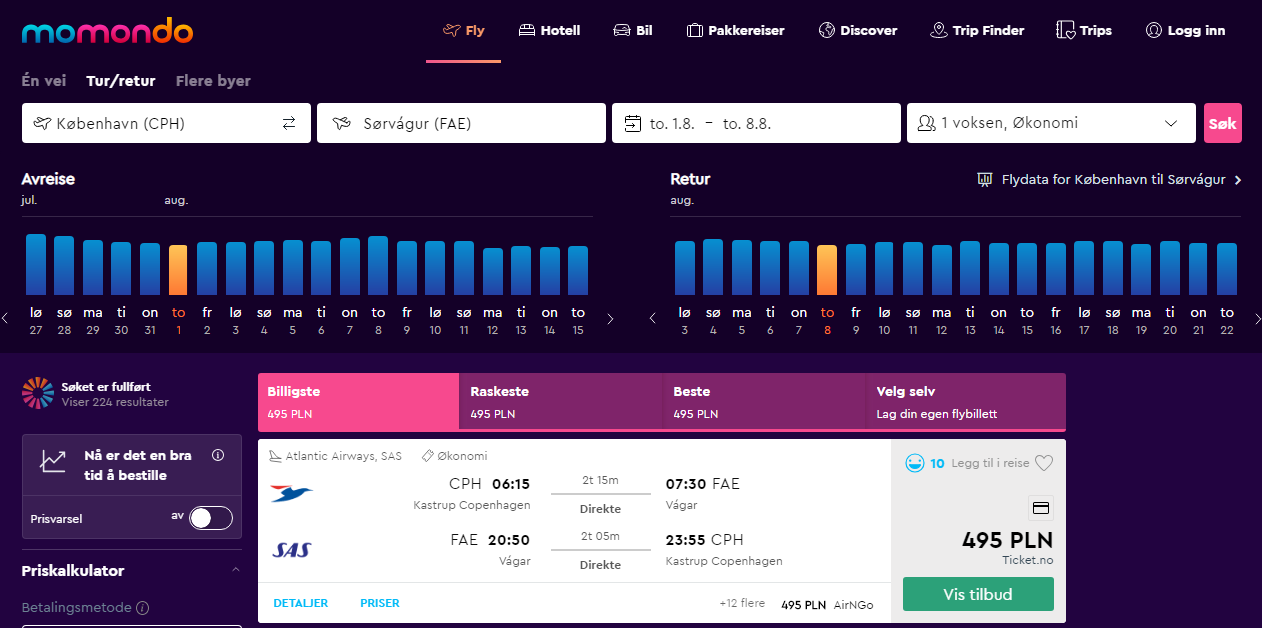Open the Hotell tab in navigation

point(549,31)
